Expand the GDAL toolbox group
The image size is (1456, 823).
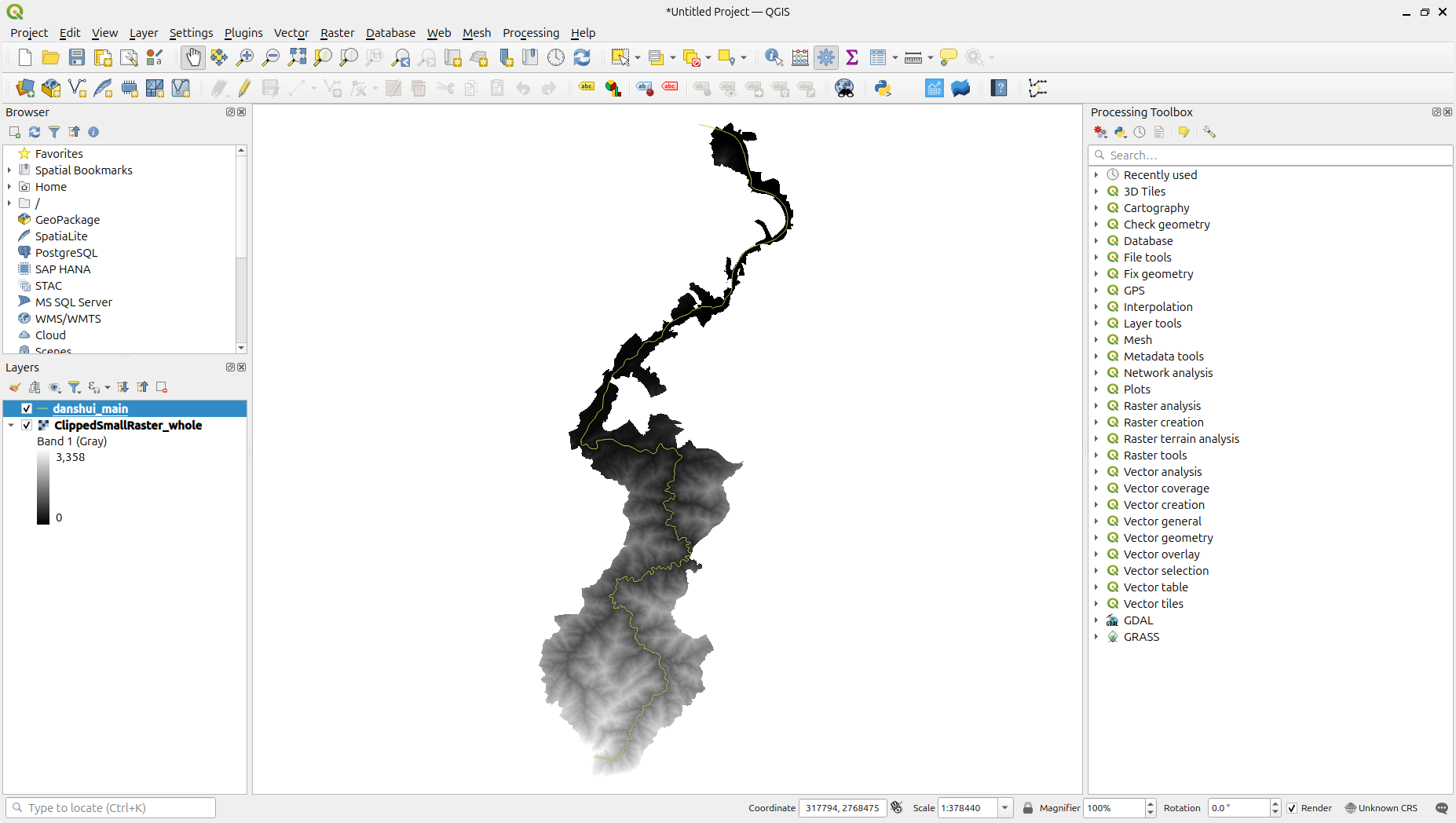(x=1096, y=620)
